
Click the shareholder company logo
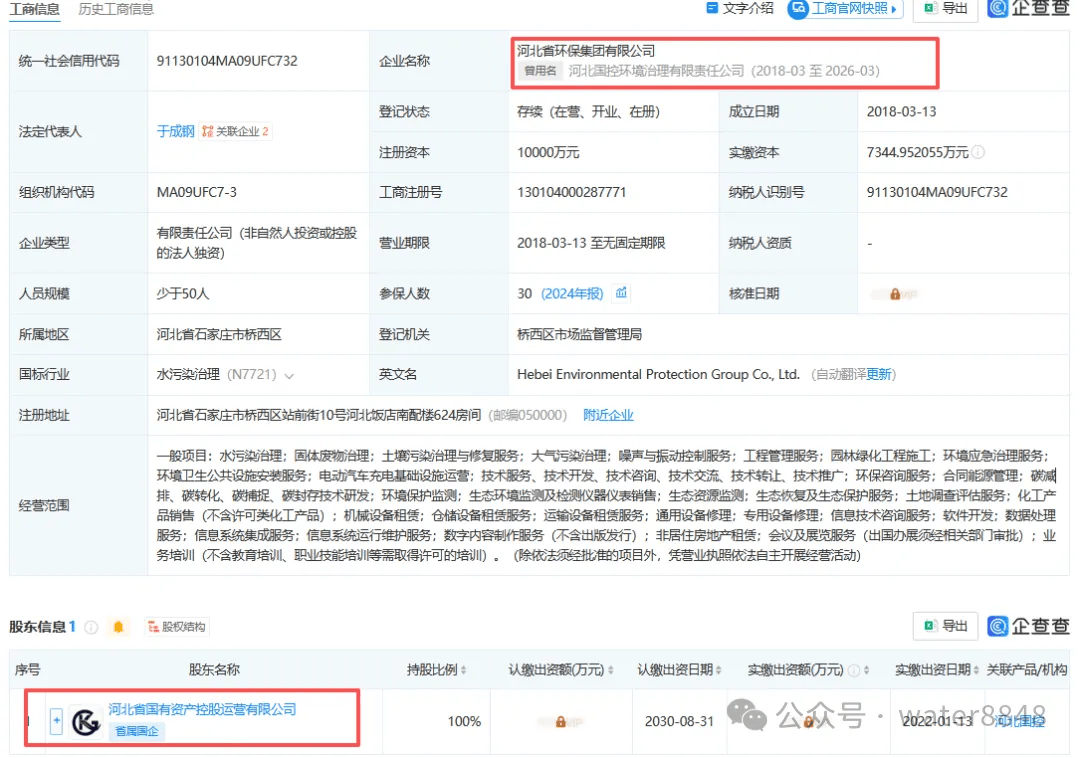pos(86,721)
